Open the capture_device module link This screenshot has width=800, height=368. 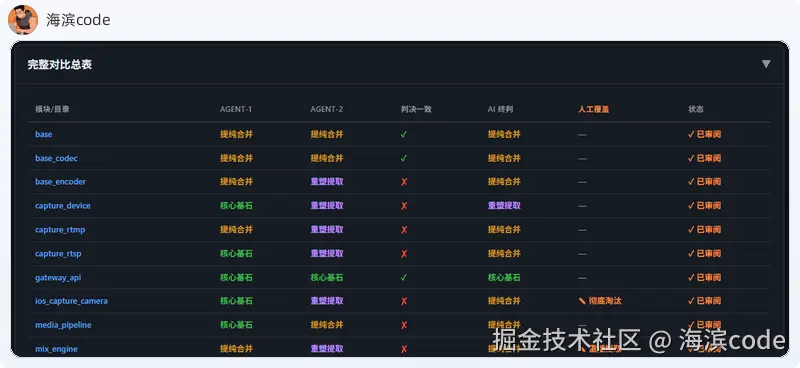pyautogui.click(x=63, y=206)
